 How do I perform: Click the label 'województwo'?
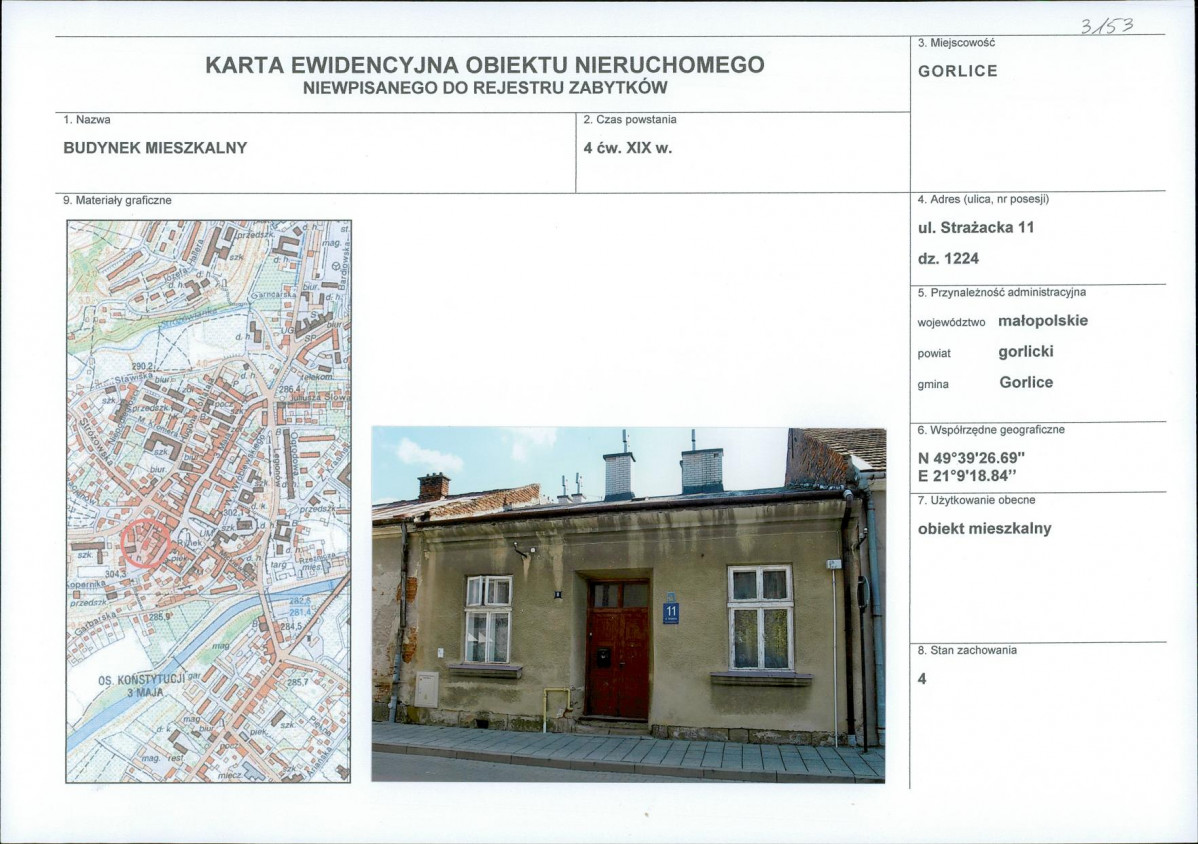[x=951, y=323]
